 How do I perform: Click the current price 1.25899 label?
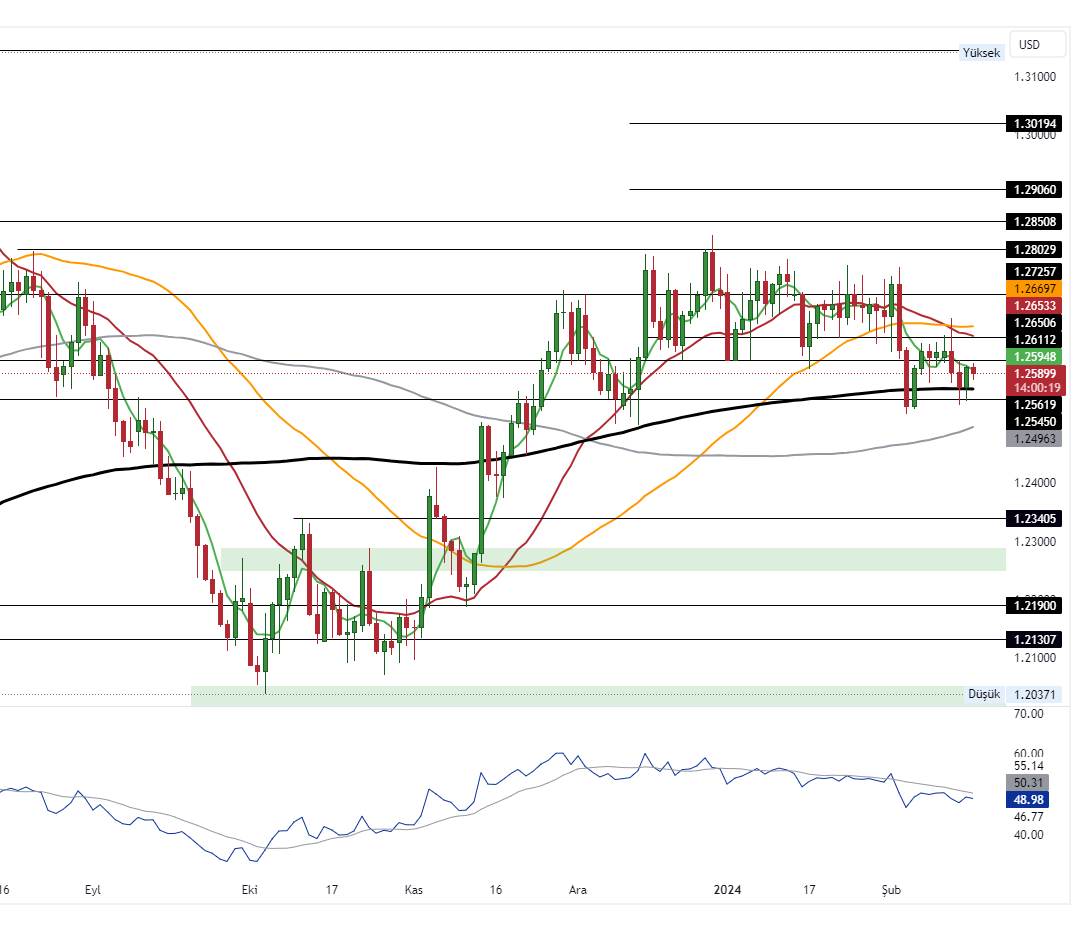pyautogui.click(x=1035, y=373)
